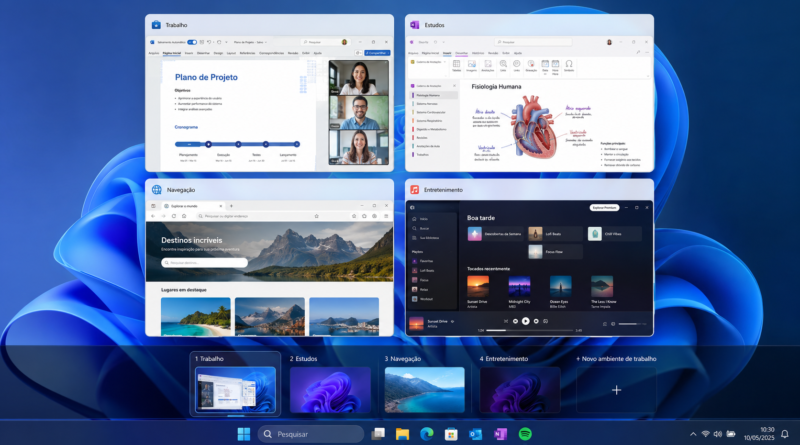Image resolution: width=800 pixels, height=445 pixels.
Task: Expand the hidden icons chevron in system tray
Action: [693, 434]
